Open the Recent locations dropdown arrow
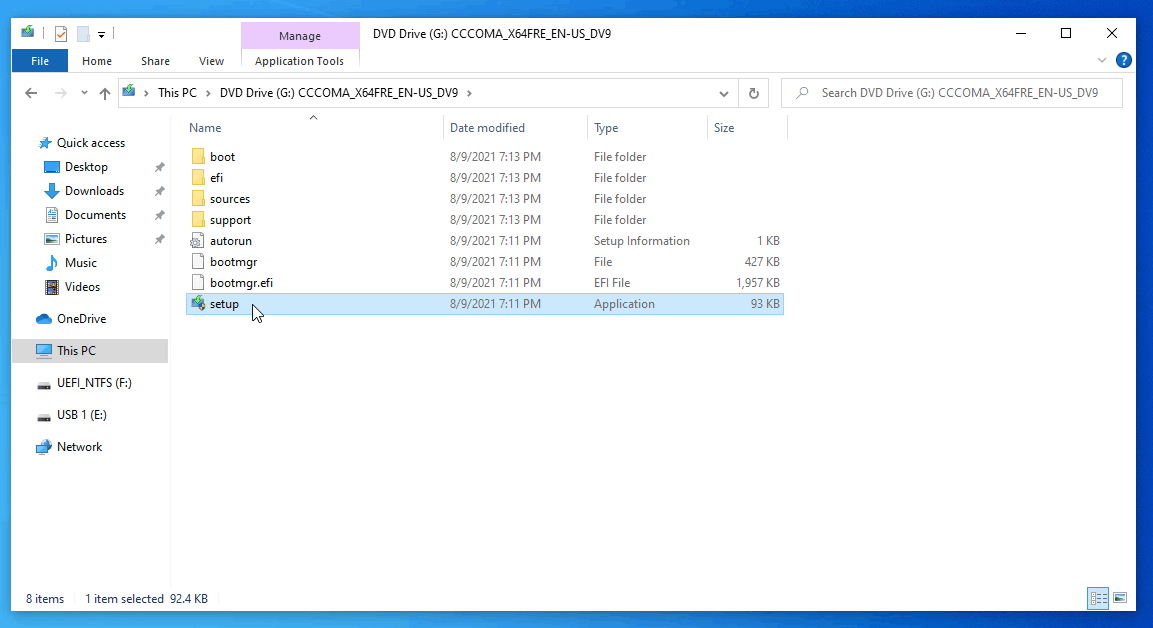1153x628 pixels. [85, 93]
